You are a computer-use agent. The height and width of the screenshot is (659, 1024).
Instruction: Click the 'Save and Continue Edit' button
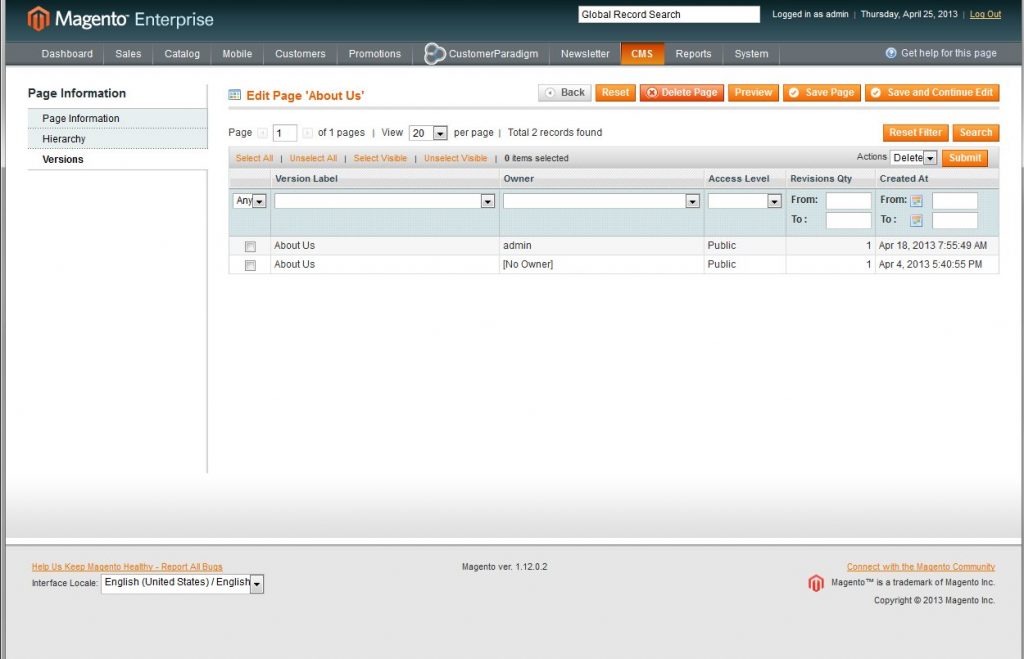click(x=931, y=92)
